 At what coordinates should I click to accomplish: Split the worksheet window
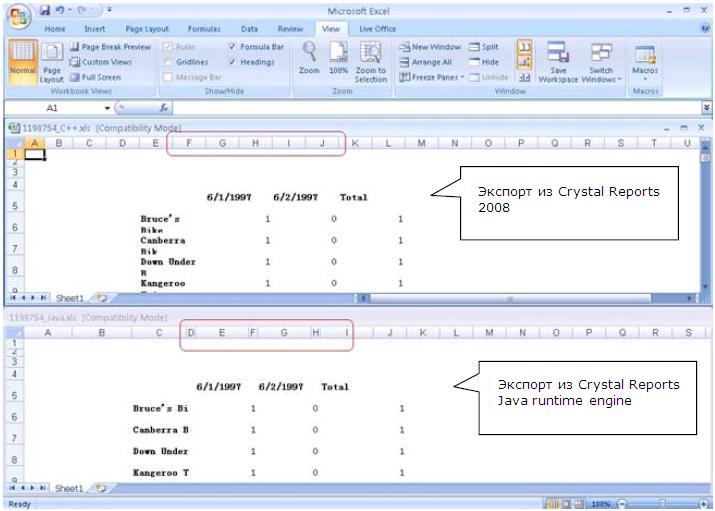tap(484, 47)
